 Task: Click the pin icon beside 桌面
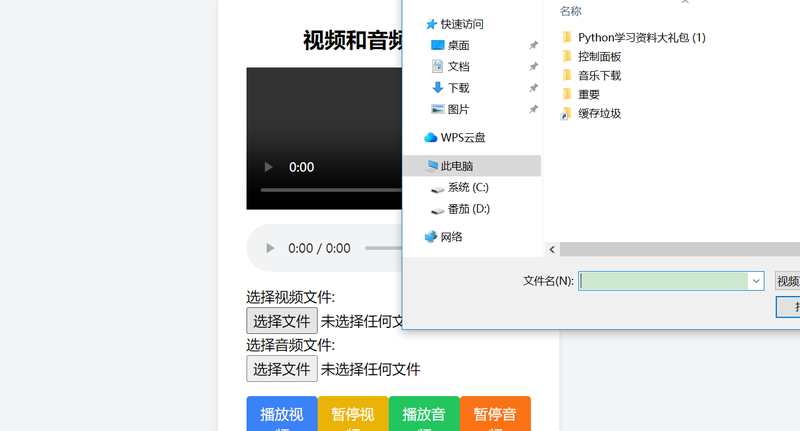[533, 45]
